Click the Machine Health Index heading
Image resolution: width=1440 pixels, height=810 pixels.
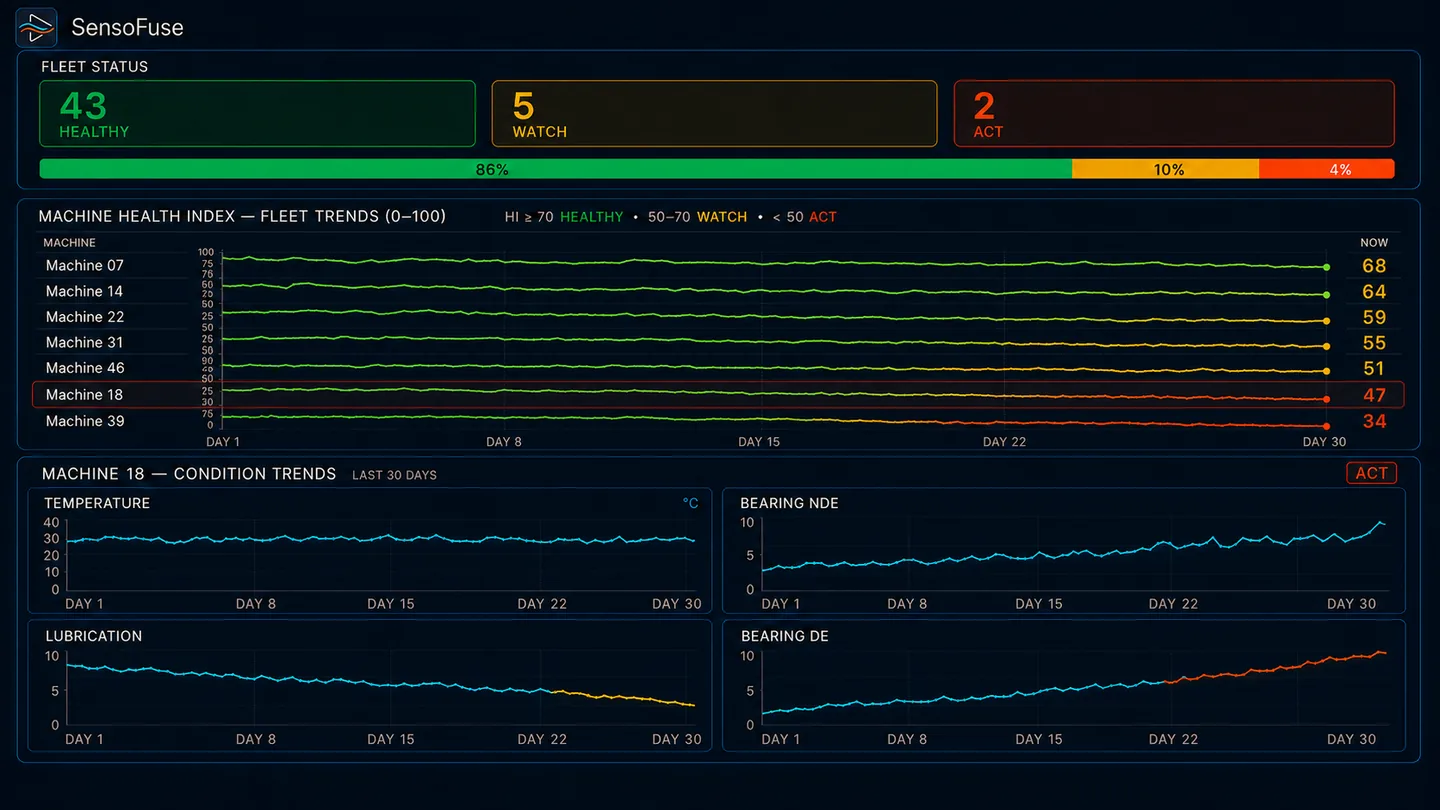(x=242, y=216)
